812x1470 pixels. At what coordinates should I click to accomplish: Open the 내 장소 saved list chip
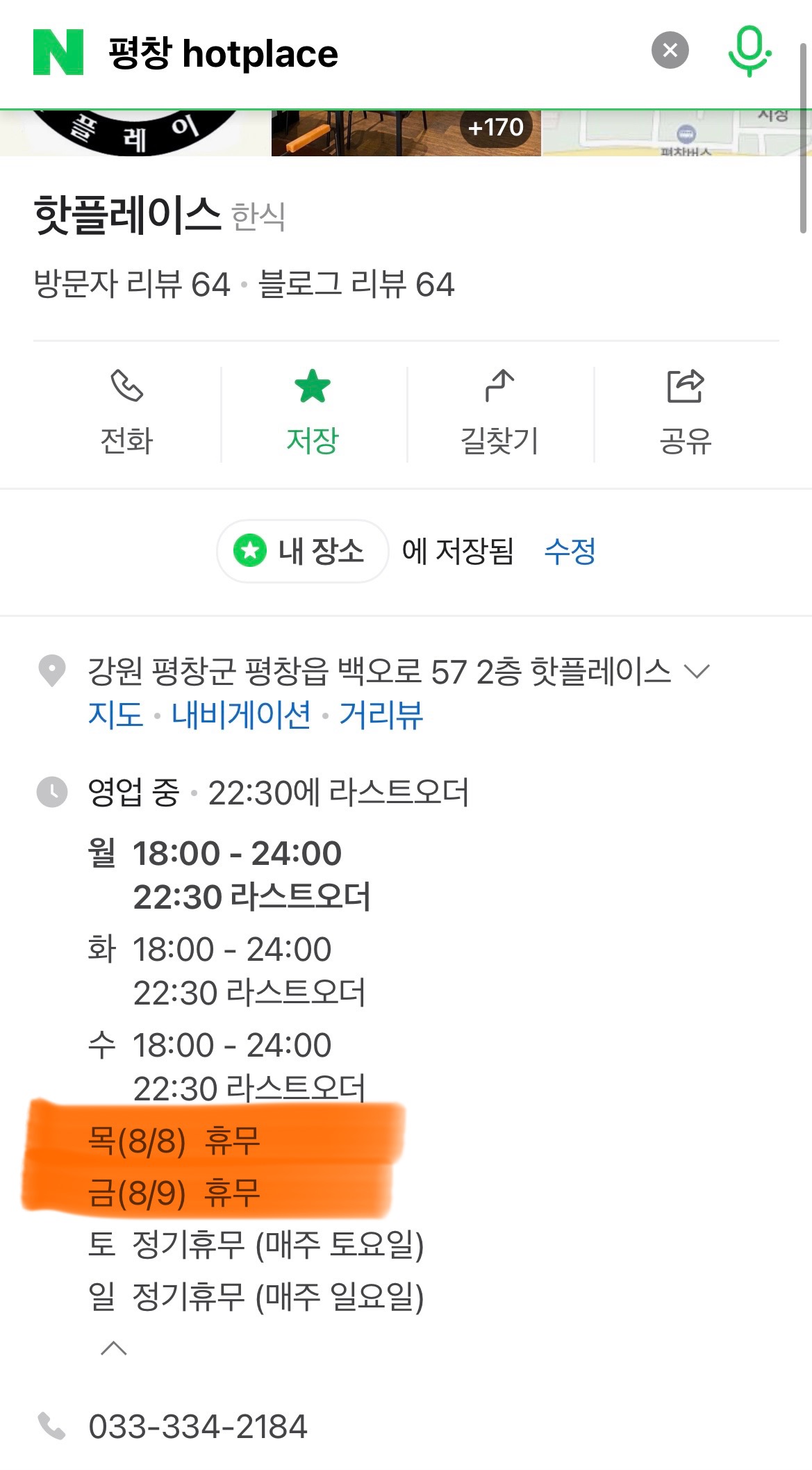click(x=302, y=552)
